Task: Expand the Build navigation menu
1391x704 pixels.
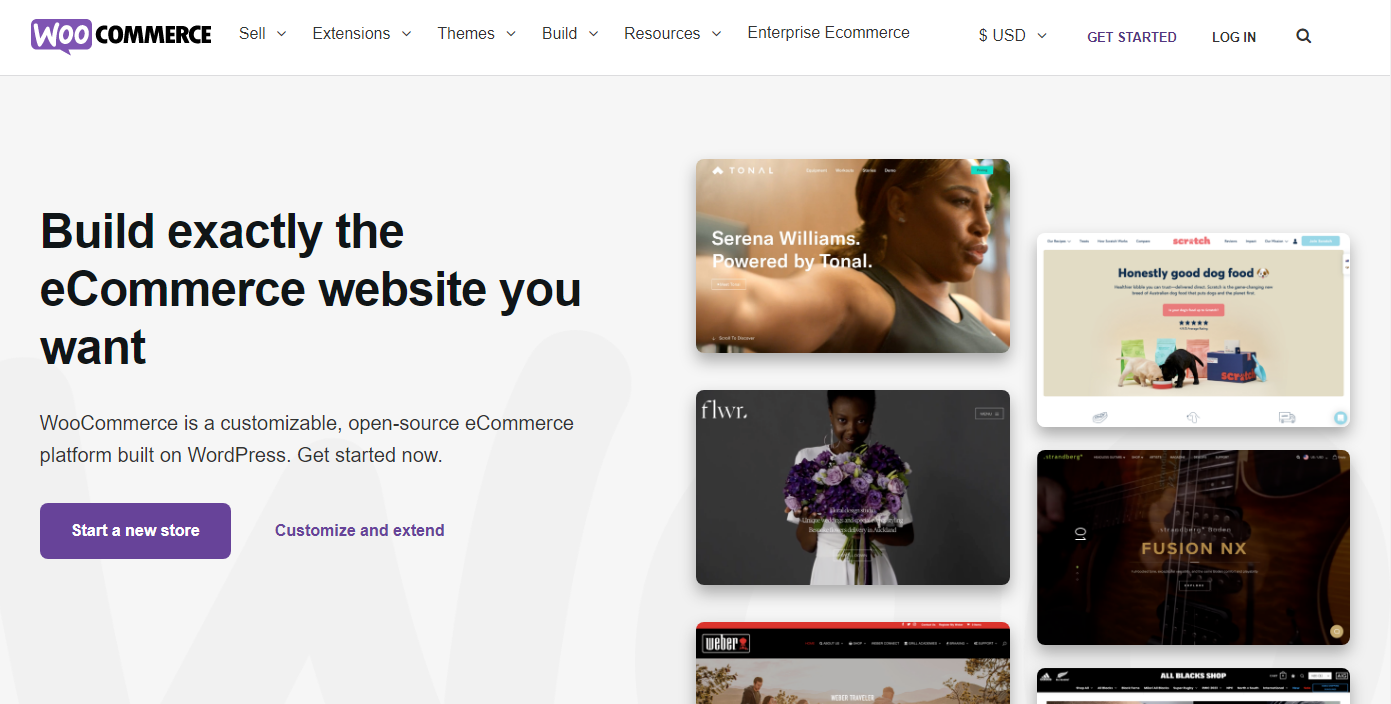Action: click(570, 33)
